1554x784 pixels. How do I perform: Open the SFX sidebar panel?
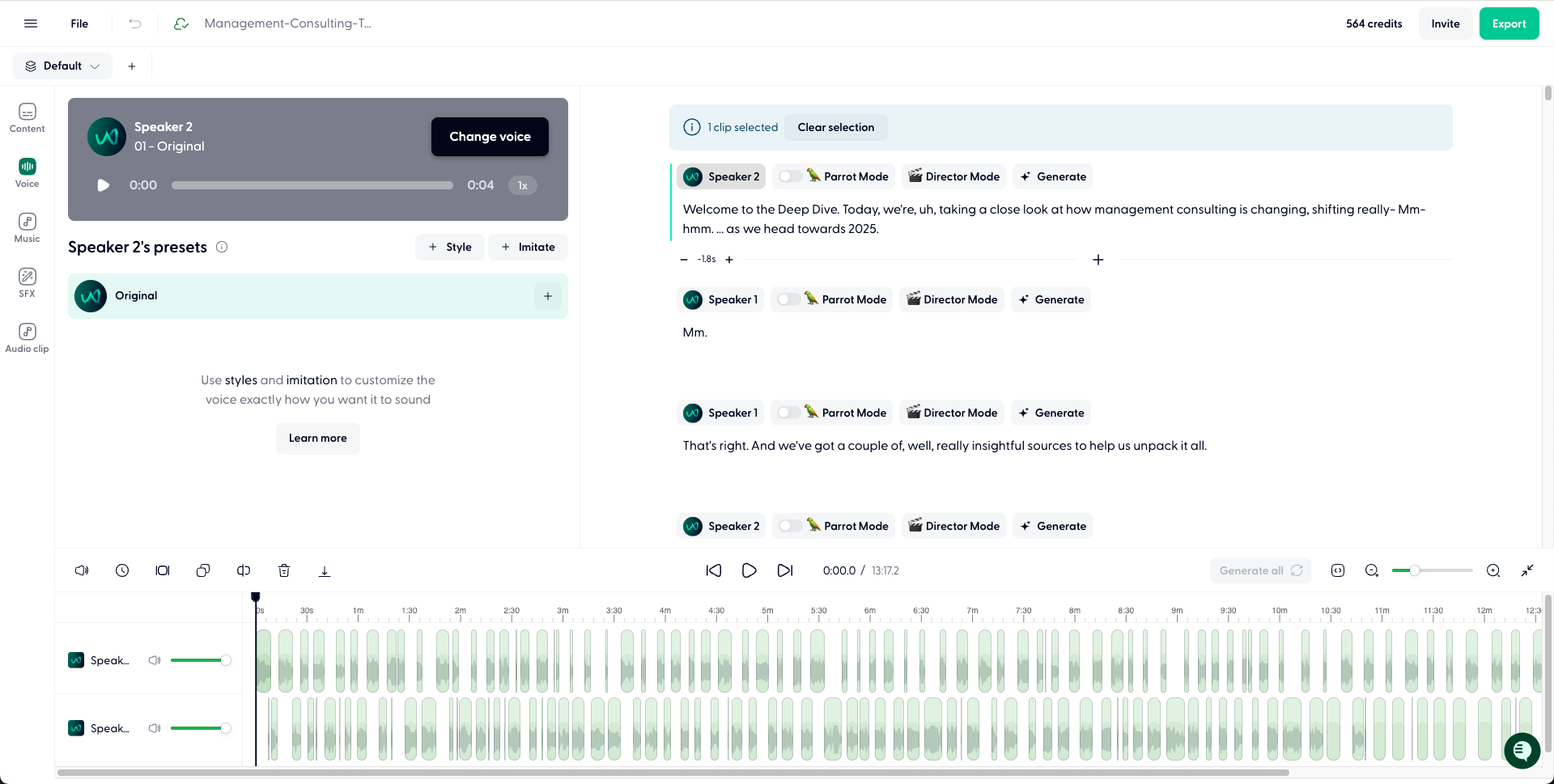[x=27, y=282]
